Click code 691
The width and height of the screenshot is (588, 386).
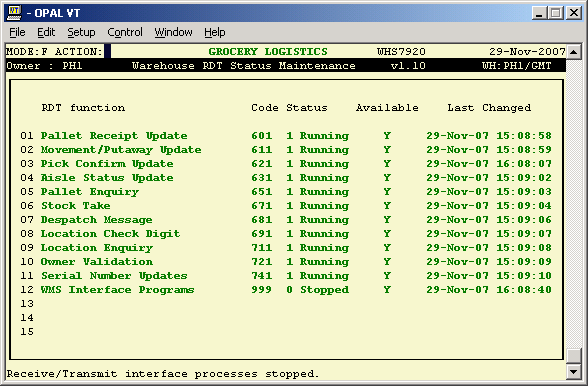[261, 234]
